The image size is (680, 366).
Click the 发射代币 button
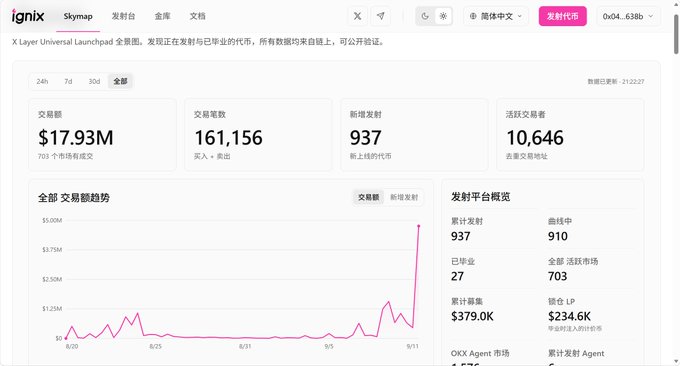(x=562, y=16)
